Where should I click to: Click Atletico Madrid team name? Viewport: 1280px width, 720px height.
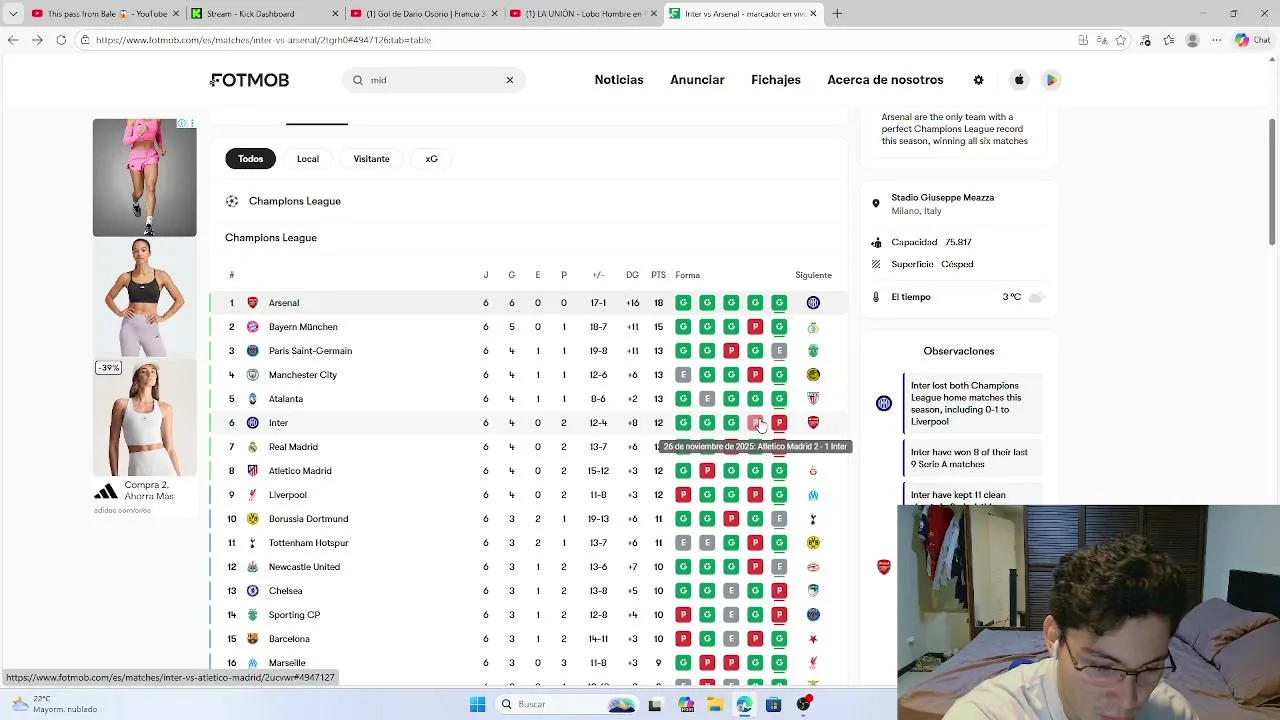pyautogui.click(x=300, y=471)
